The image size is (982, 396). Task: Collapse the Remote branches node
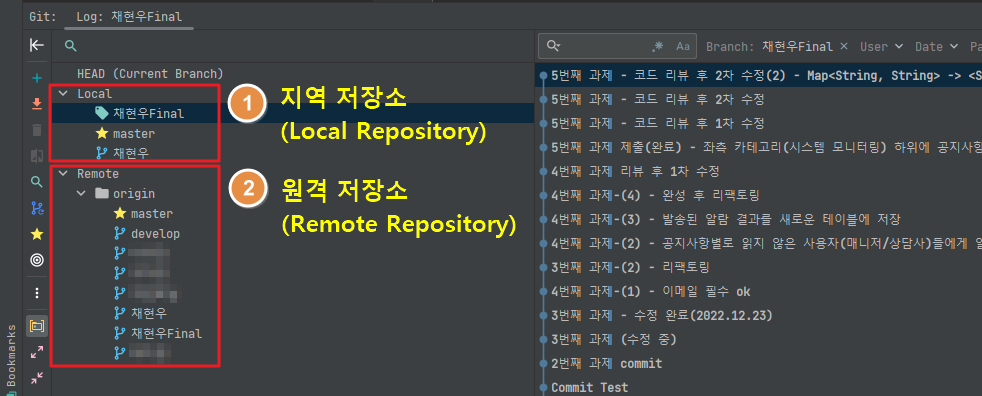coord(63,174)
